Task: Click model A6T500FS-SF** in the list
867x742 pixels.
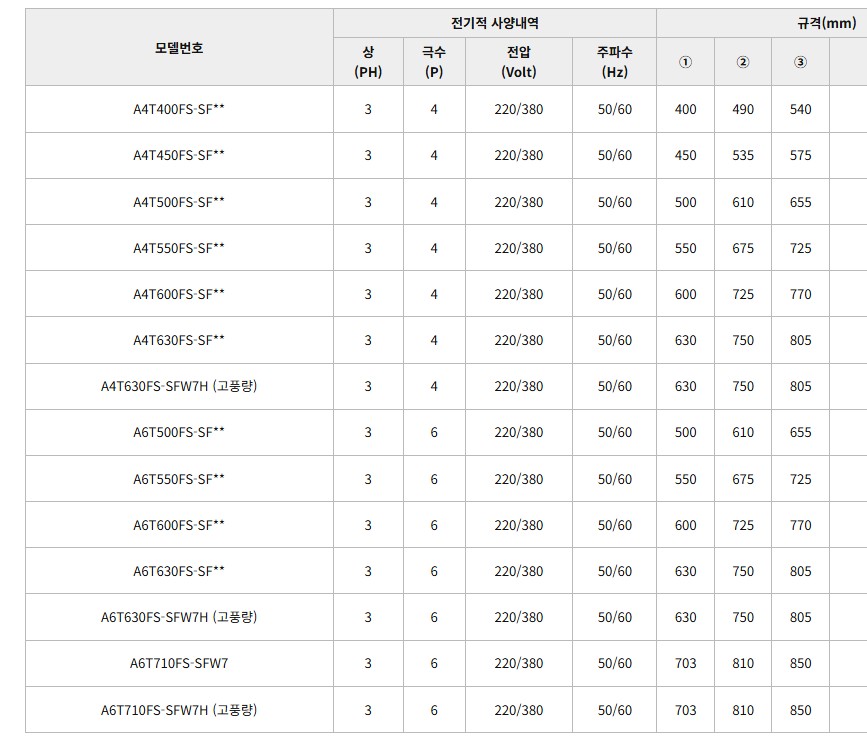Action: 179,432
